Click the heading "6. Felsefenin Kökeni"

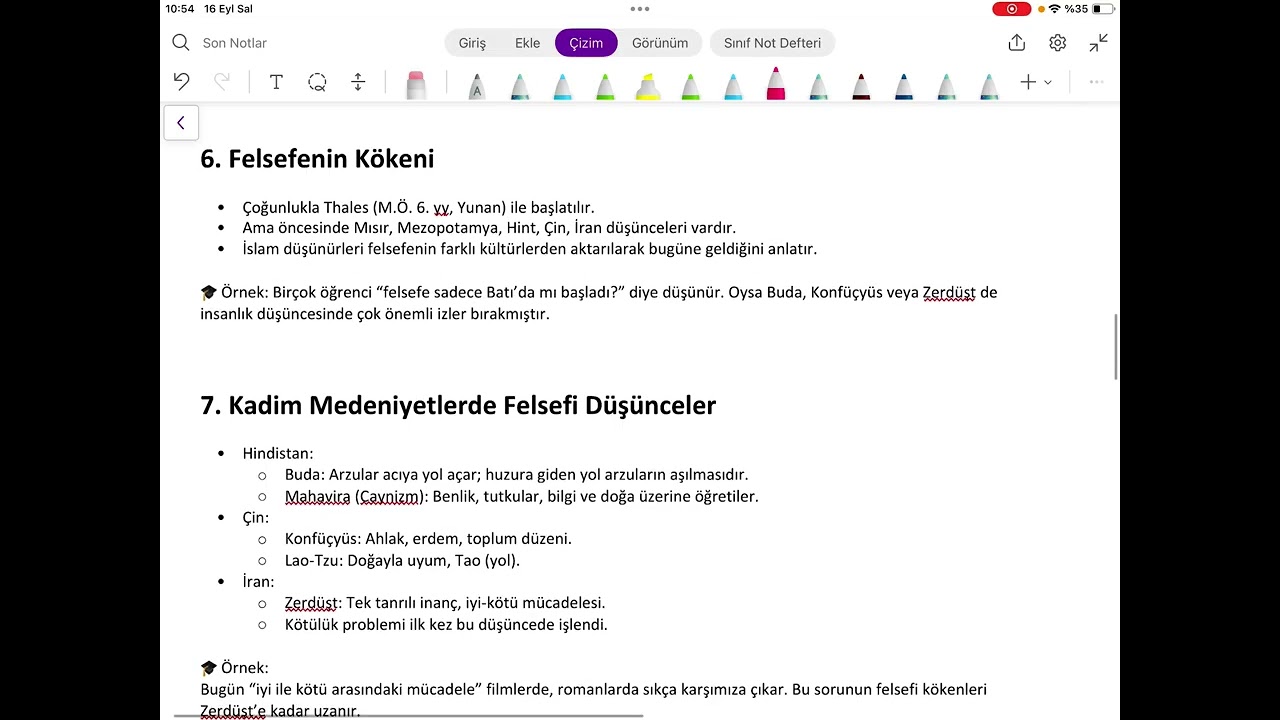[x=317, y=159]
